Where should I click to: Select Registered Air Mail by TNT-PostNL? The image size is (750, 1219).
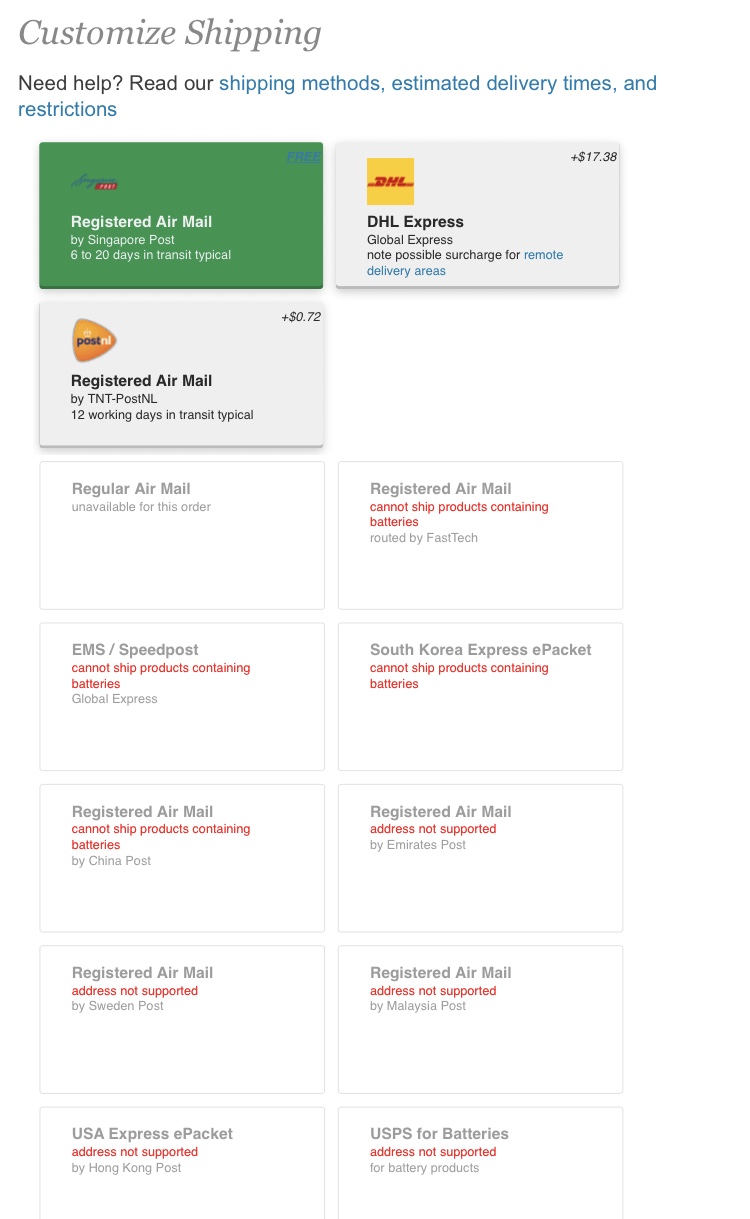pos(181,395)
